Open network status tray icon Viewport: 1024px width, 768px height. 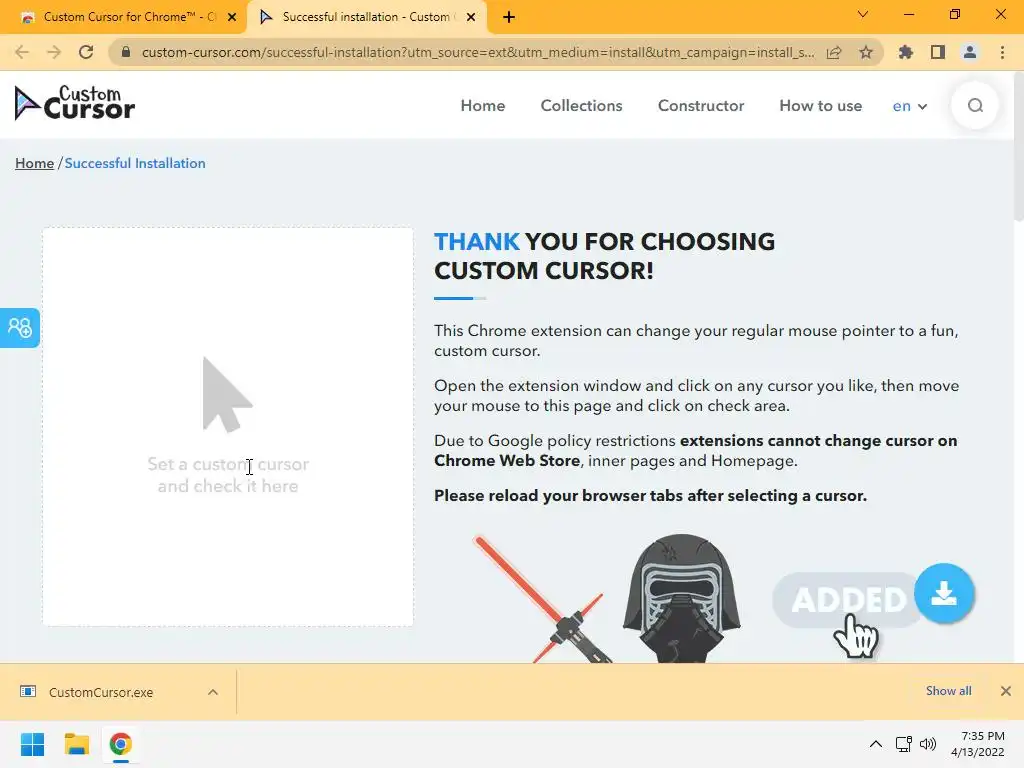[904, 744]
